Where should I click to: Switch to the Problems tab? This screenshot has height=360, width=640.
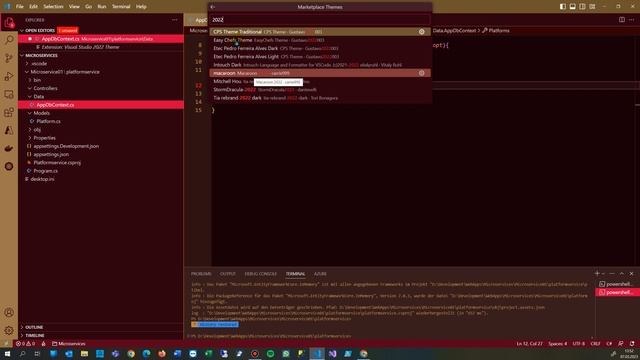click(x=201, y=274)
